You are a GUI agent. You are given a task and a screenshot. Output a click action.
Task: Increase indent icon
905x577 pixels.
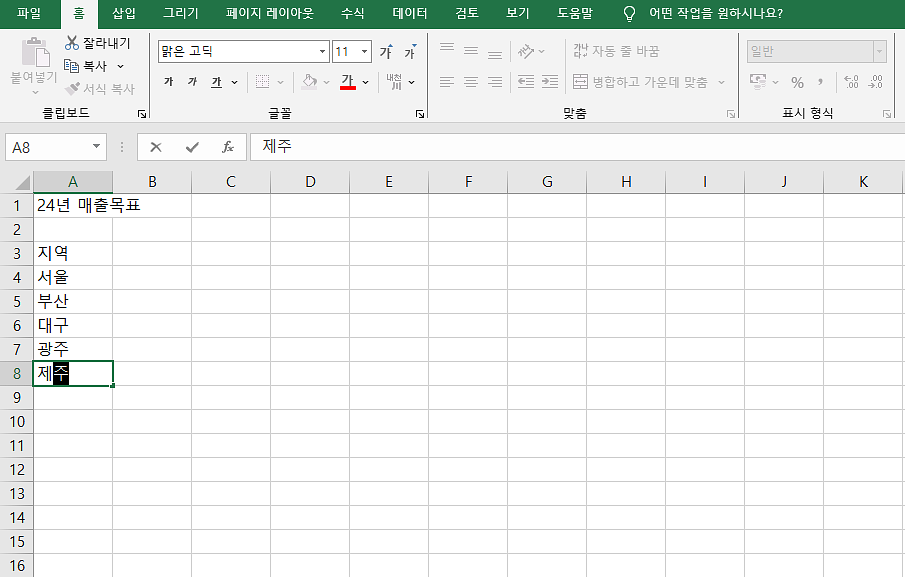click(549, 82)
